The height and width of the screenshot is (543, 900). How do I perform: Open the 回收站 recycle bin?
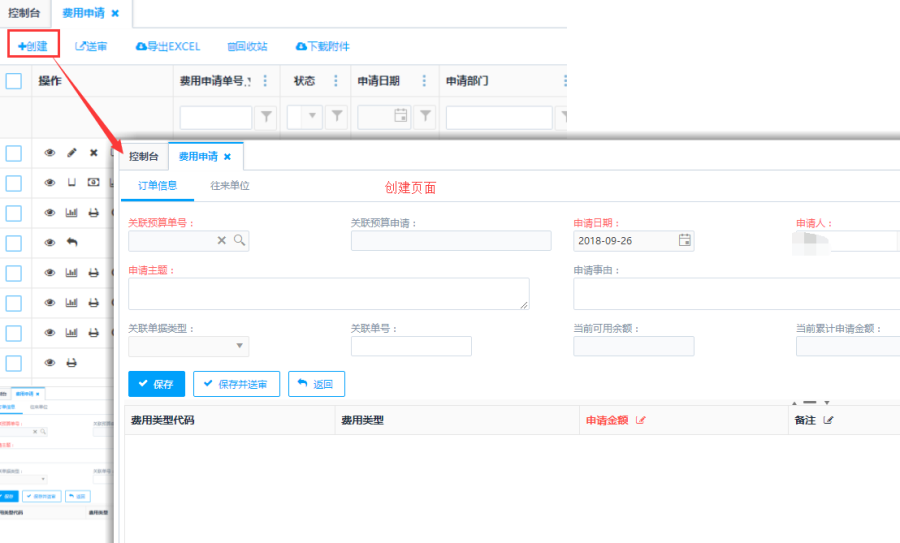click(247, 46)
